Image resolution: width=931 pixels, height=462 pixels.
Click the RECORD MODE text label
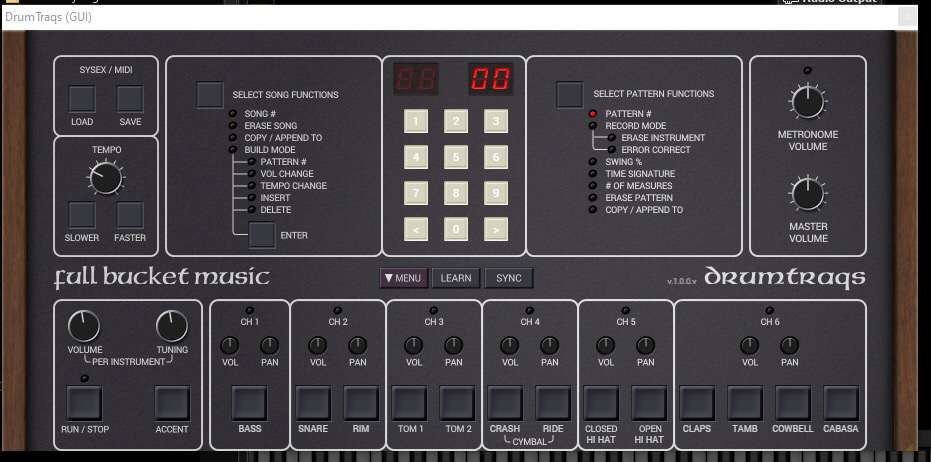tap(635, 126)
